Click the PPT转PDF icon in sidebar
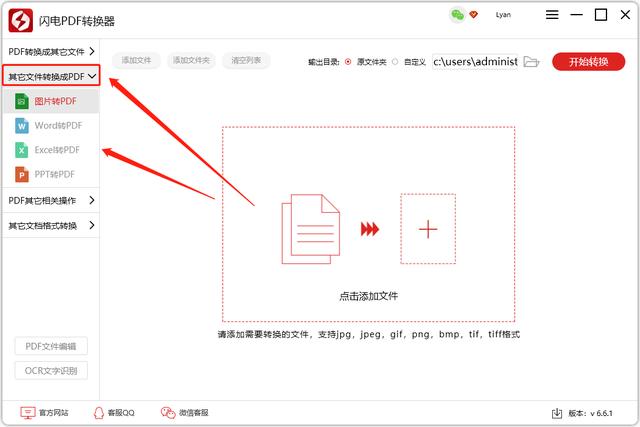The image size is (640, 427). tap(22, 174)
